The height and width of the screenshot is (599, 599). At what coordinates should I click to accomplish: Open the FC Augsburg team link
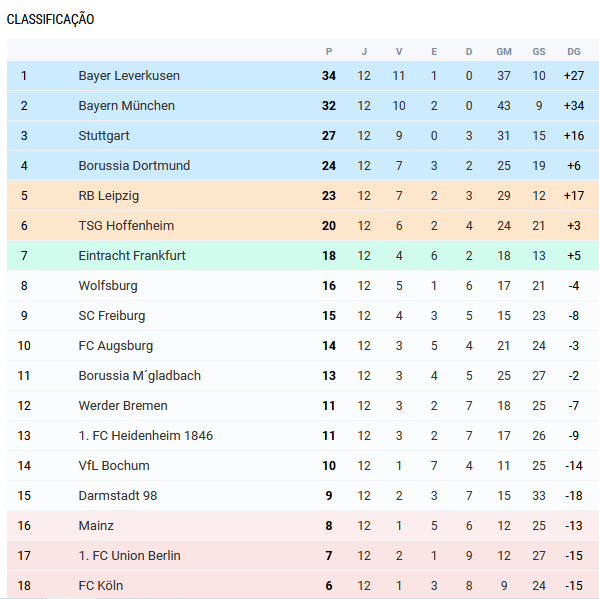click(x=115, y=346)
